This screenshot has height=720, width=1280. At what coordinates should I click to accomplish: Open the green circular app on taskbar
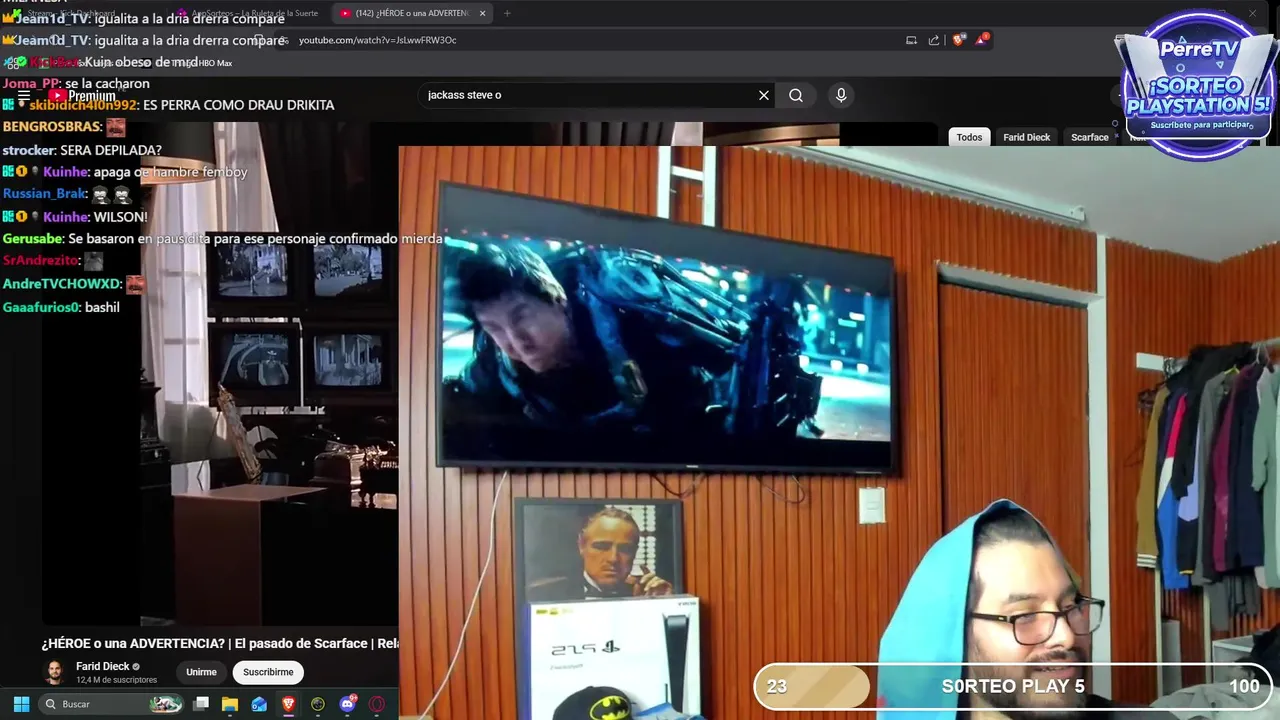[318, 704]
